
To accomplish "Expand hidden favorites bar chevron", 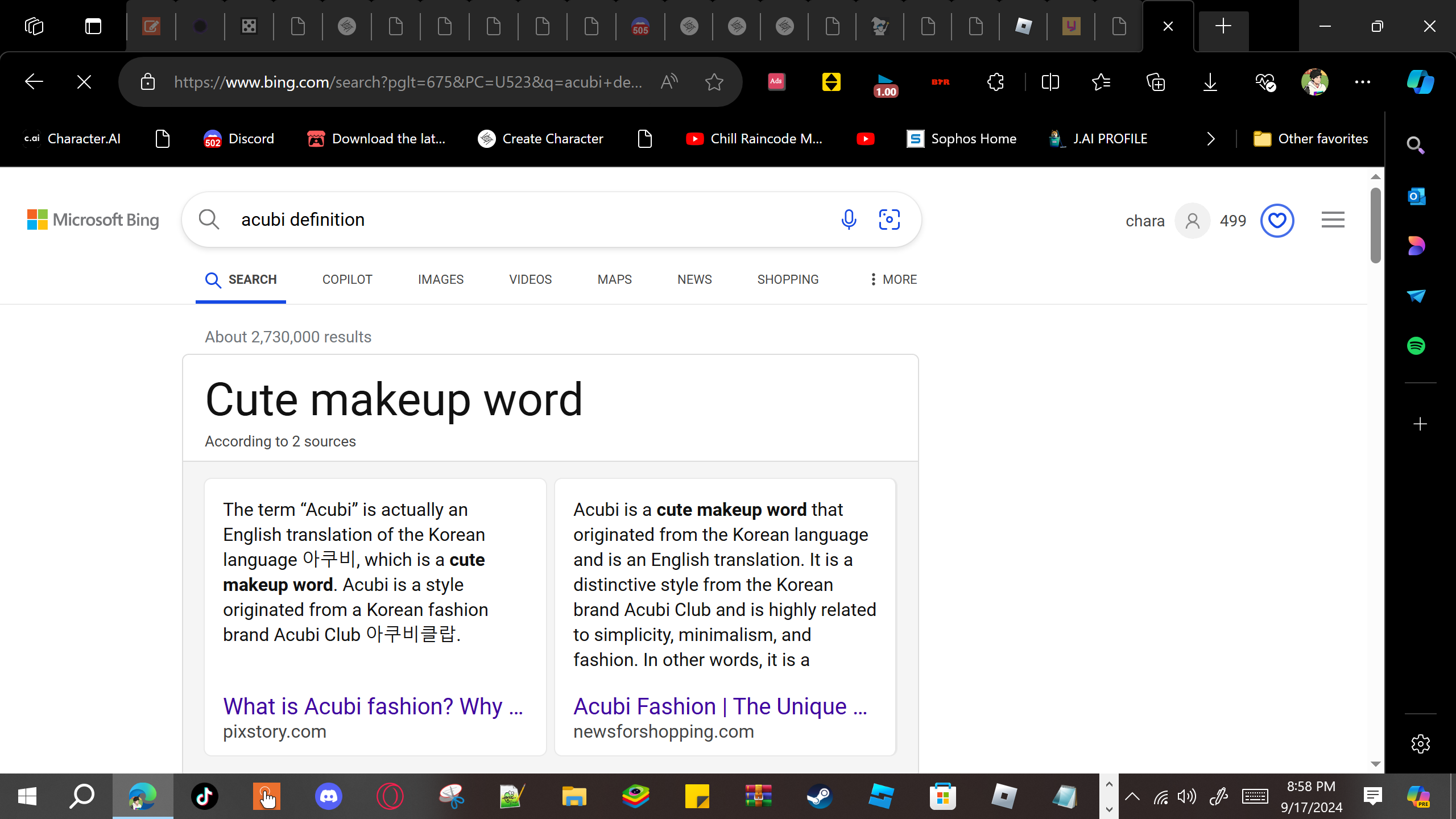I will tap(1211, 139).
